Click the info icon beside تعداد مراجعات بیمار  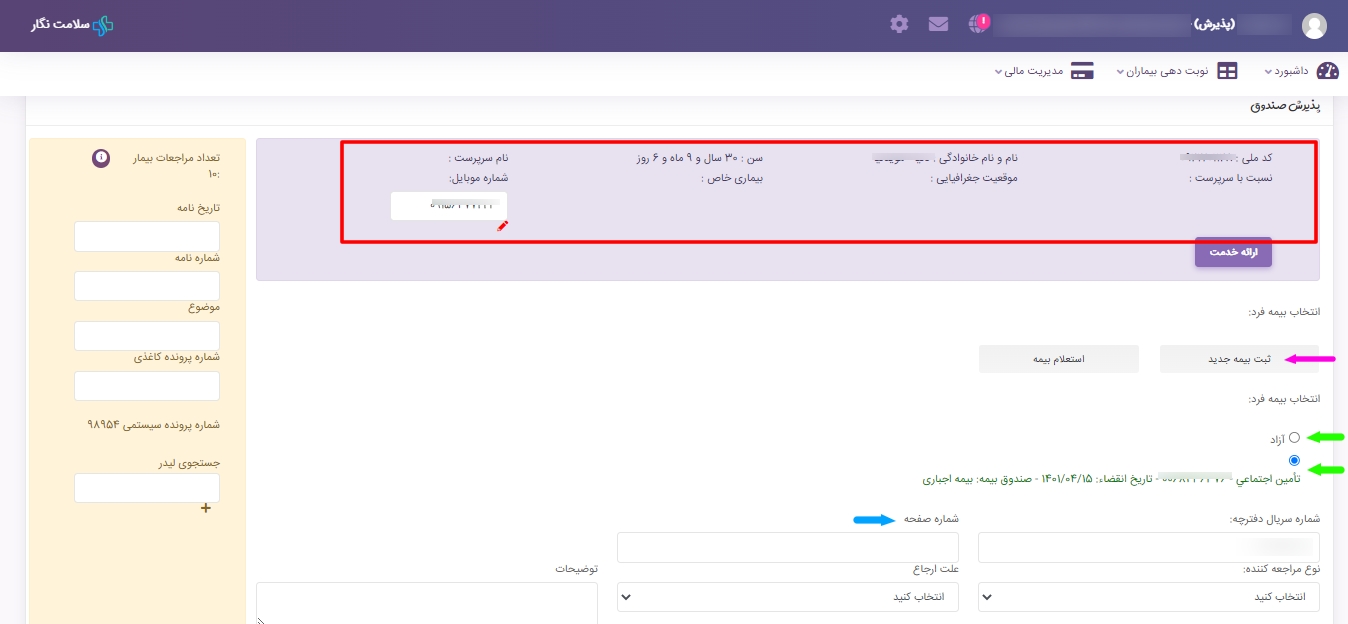(x=101, y=158)
